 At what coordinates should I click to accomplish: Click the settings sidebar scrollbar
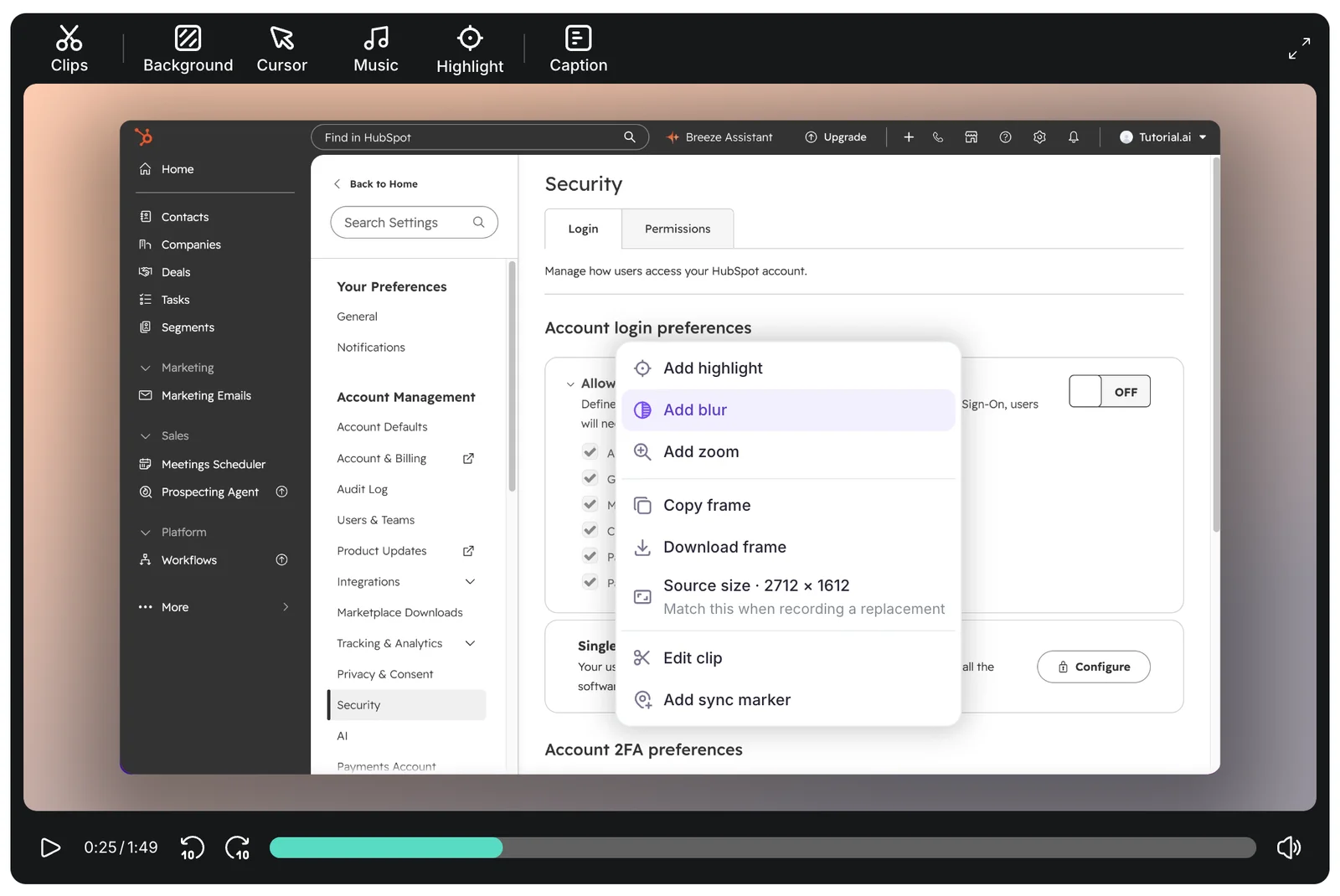tap(512, 377)
